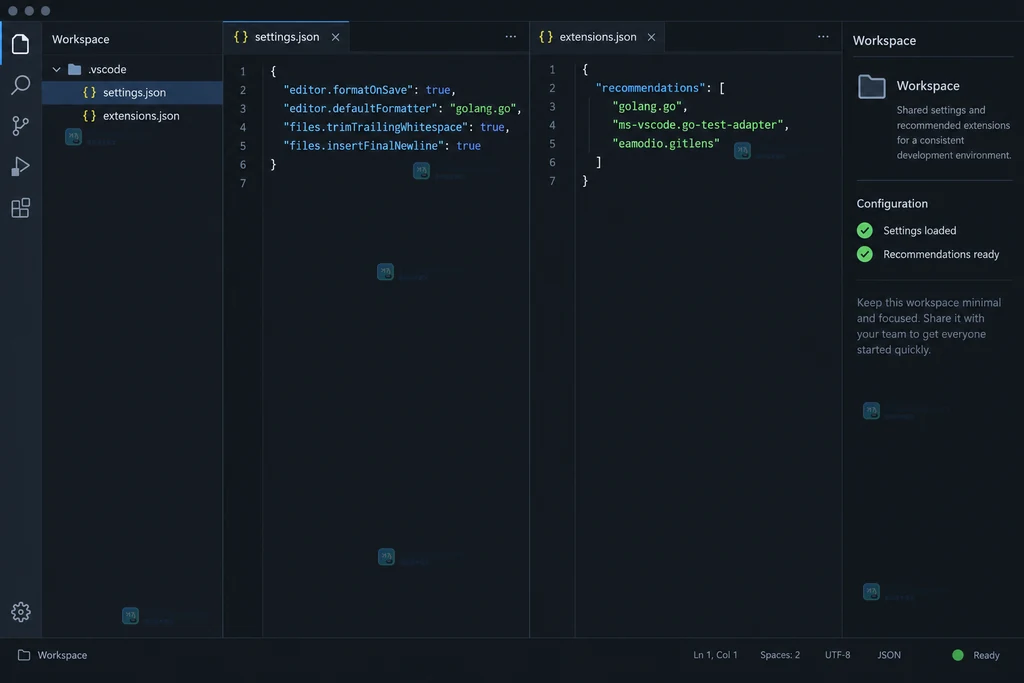Click the braces icon on settings.json tab
Image resolution: width=1024 pixels, height=683 pixels.
241,37
